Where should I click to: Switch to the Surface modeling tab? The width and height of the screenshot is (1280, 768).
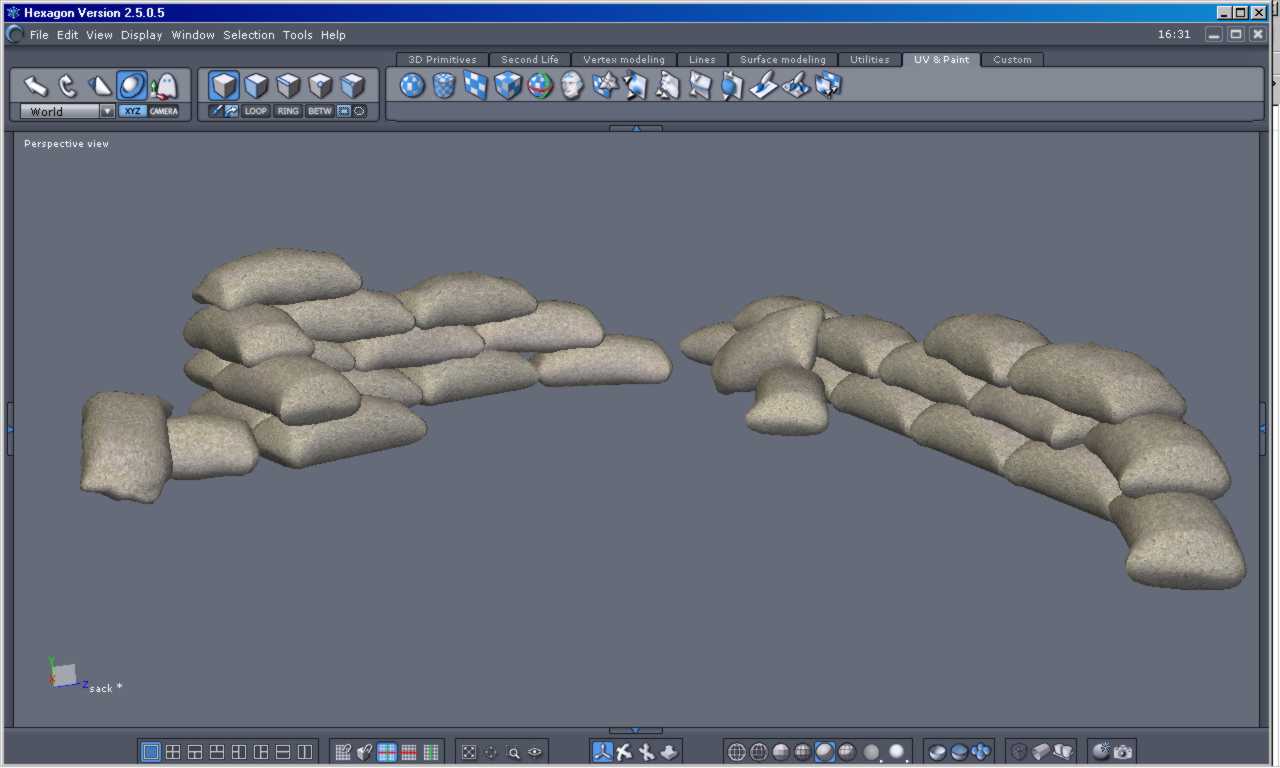click(783, 60)
